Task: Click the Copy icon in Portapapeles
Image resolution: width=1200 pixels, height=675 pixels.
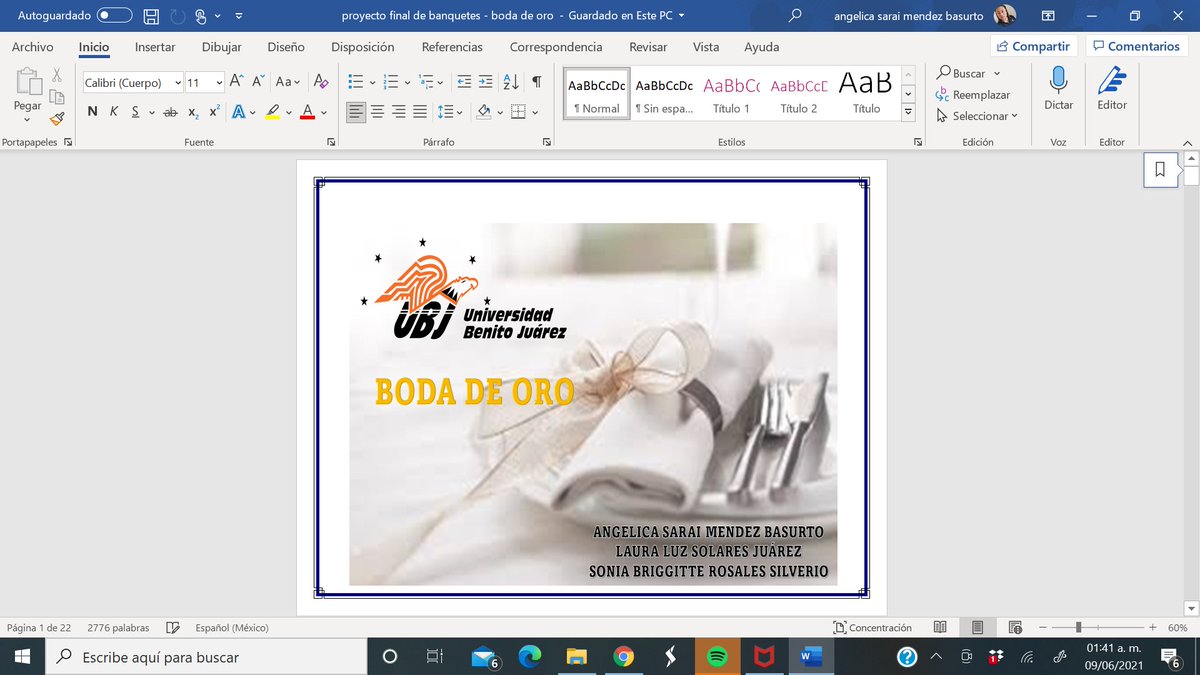Action: click(57, 96)
